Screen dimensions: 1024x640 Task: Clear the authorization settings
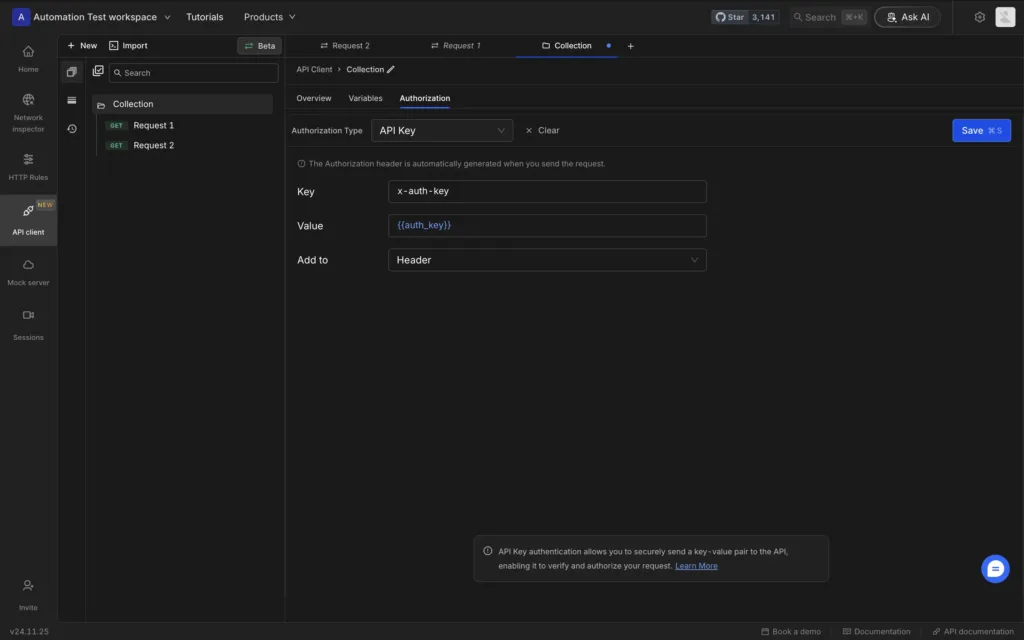point(542,131)
